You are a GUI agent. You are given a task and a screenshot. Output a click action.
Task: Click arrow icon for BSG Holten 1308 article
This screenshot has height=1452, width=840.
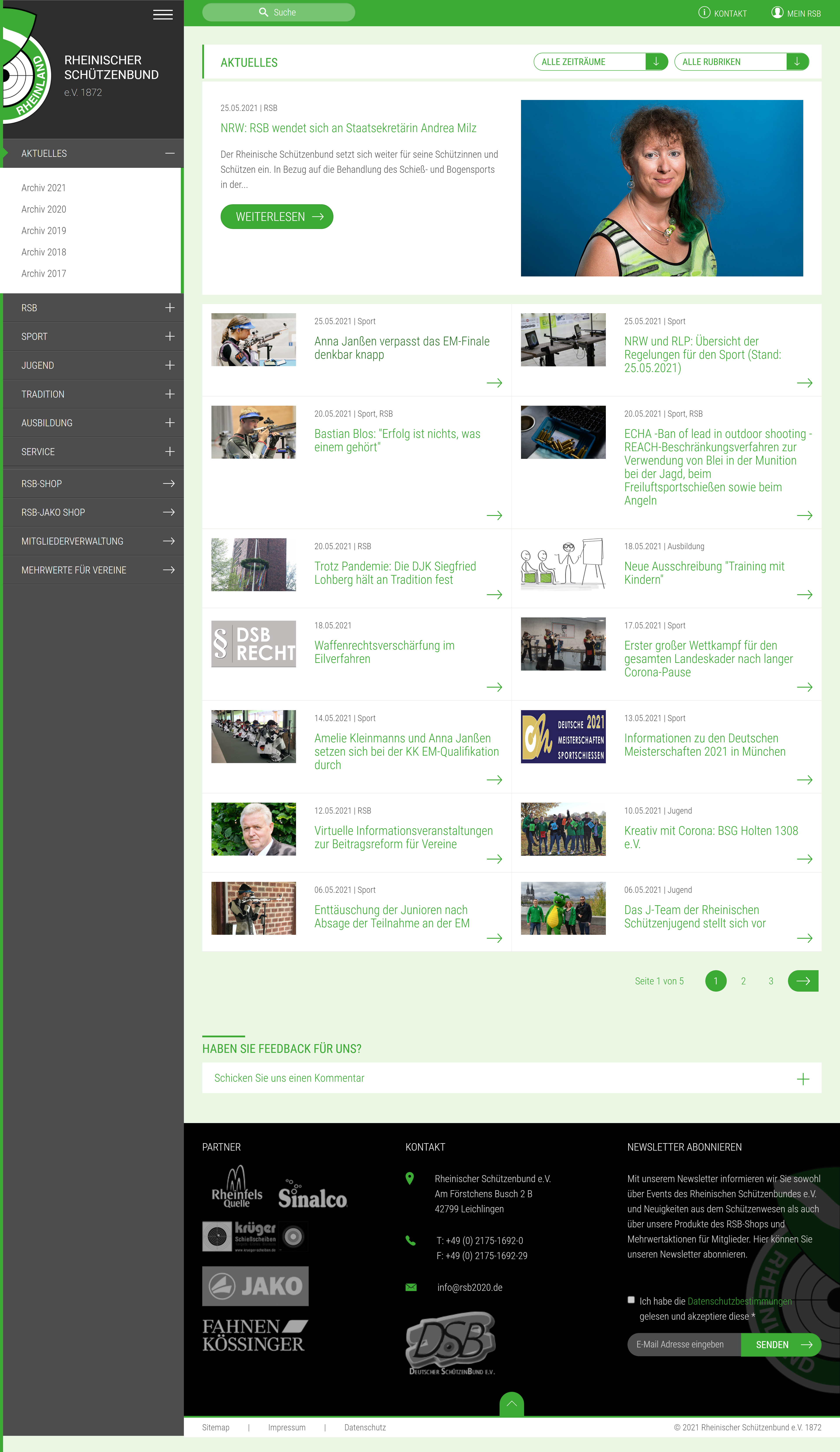pyautogui.click(x=804, y=859)
